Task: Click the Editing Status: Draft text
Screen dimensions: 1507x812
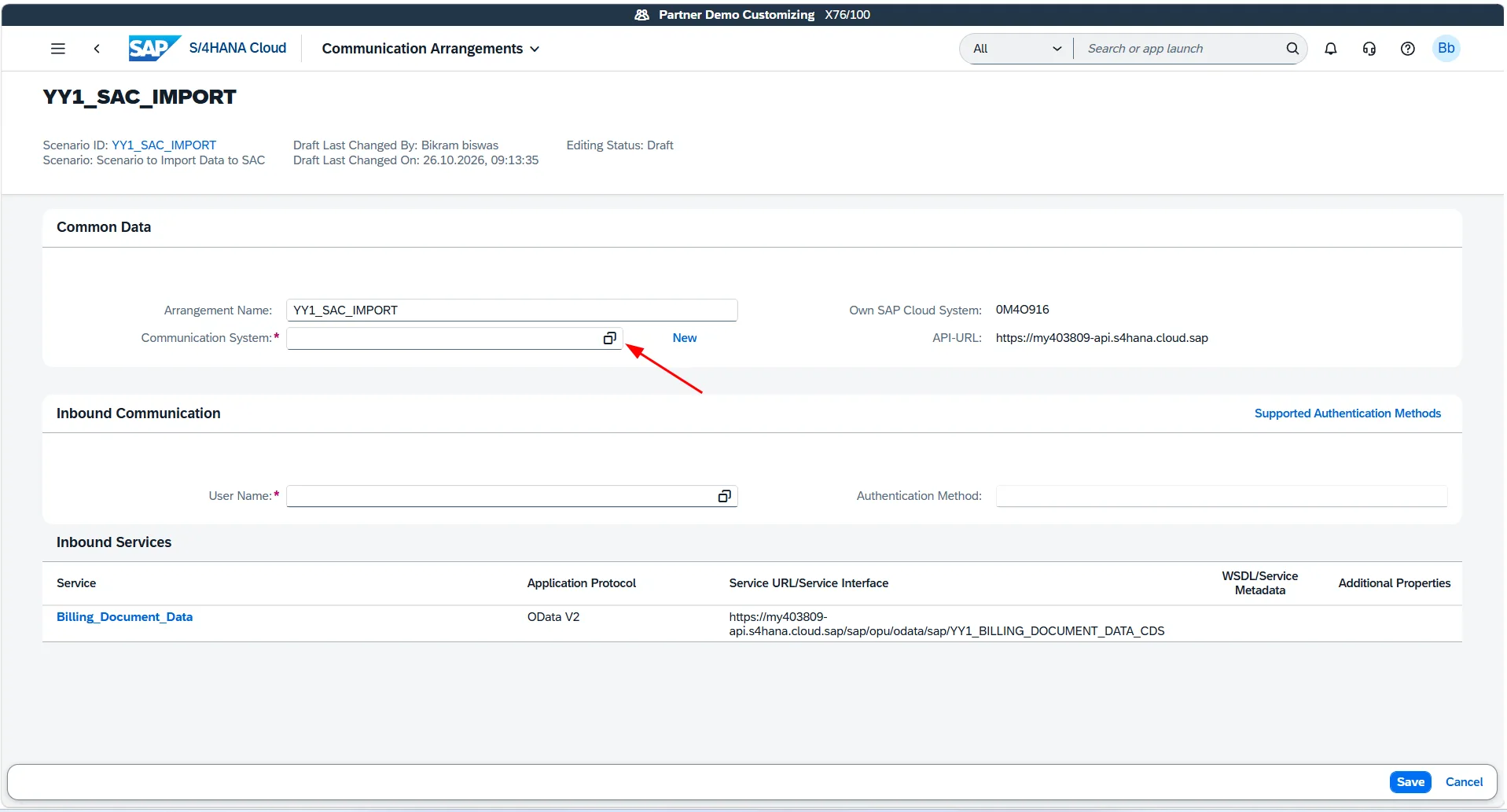Action: tap(619, 145)
